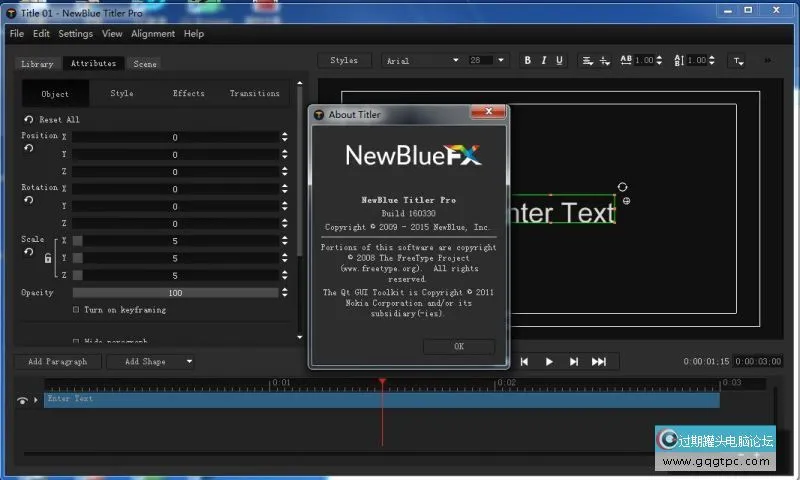Open the File menu

(x=17, y=34)
